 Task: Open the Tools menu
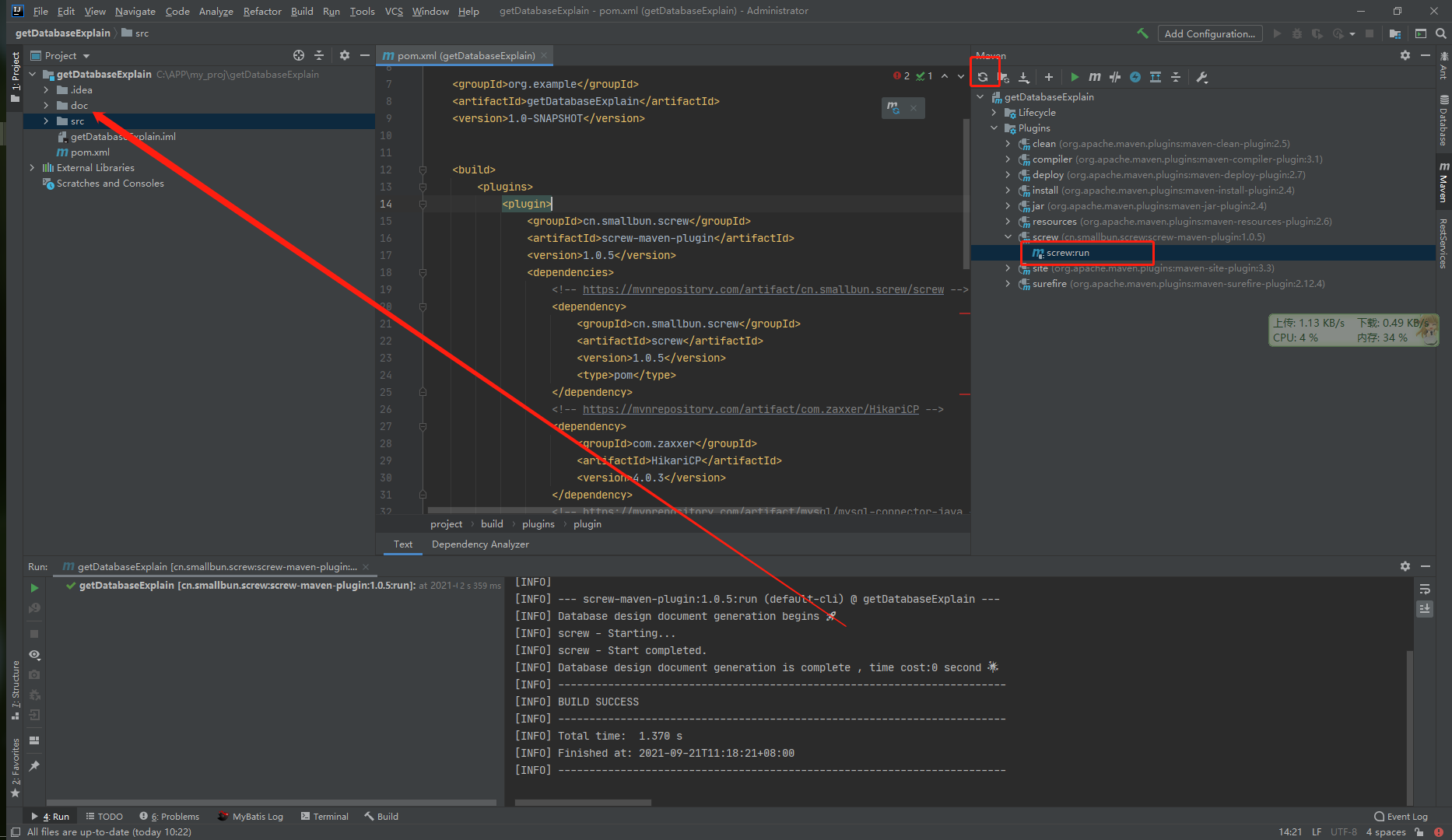[x=362, y=11]
